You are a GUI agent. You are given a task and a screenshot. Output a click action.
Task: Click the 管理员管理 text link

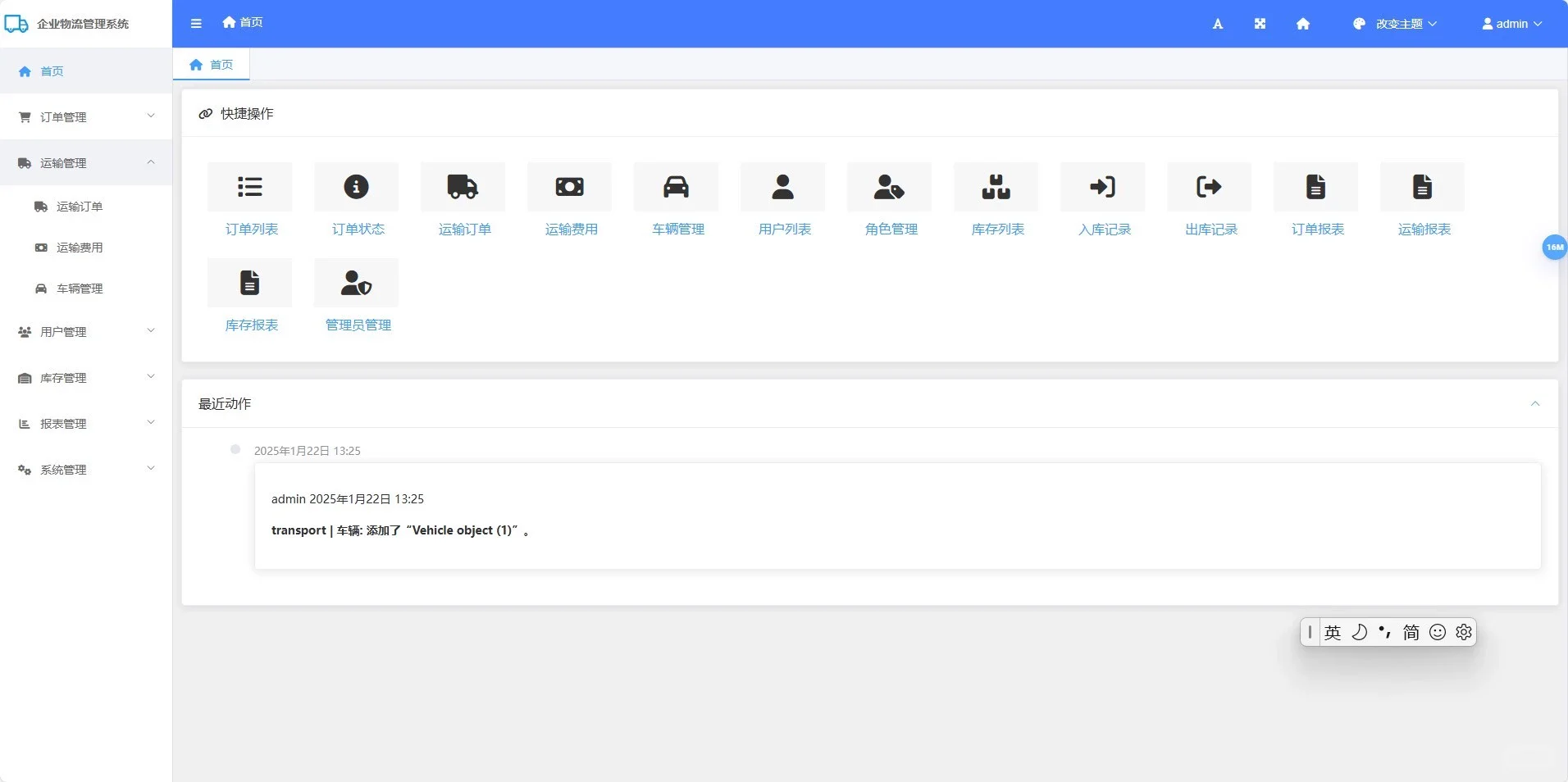pos(358,325)
